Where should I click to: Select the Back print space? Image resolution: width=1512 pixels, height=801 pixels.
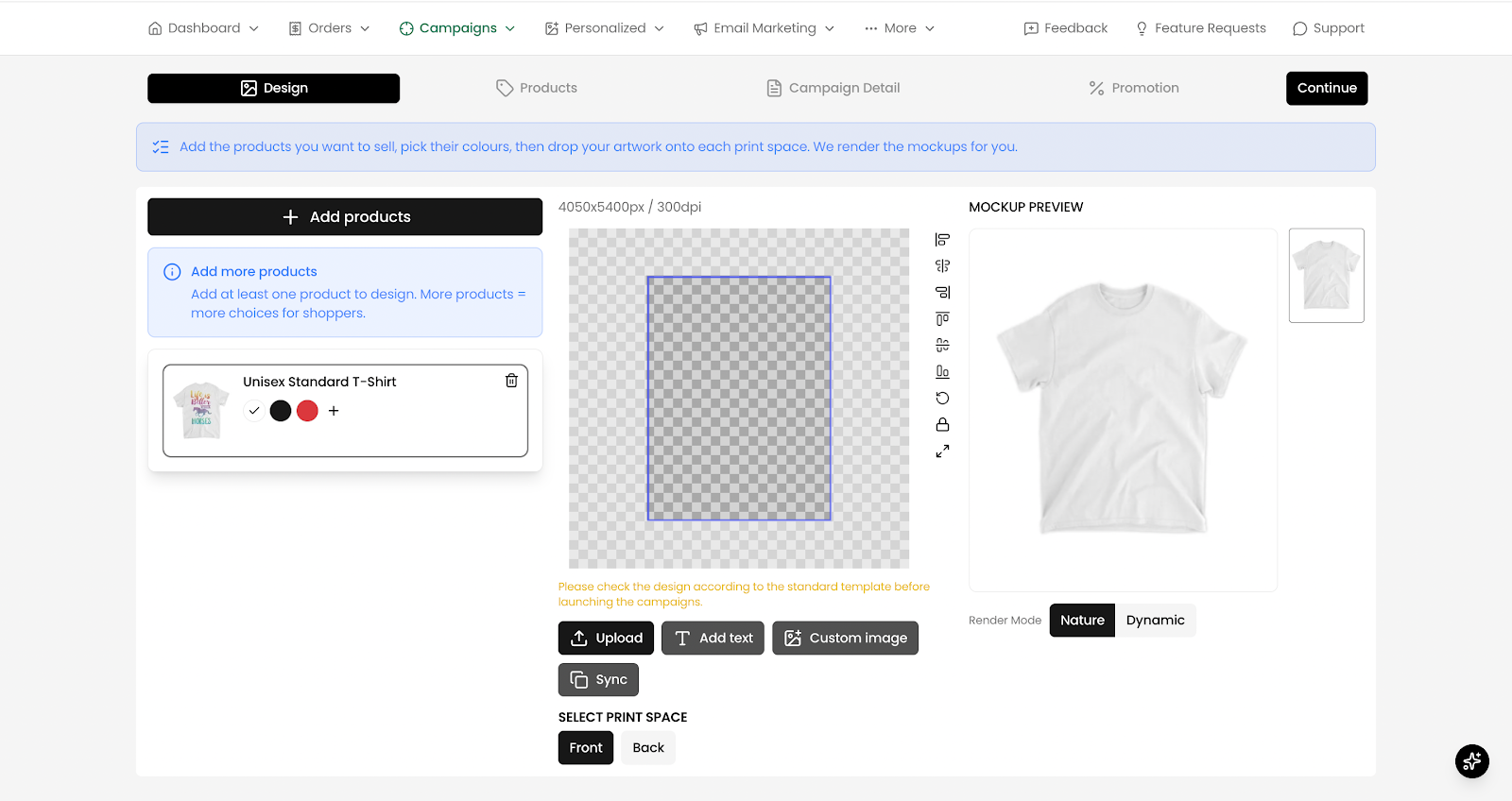point(648,747)
